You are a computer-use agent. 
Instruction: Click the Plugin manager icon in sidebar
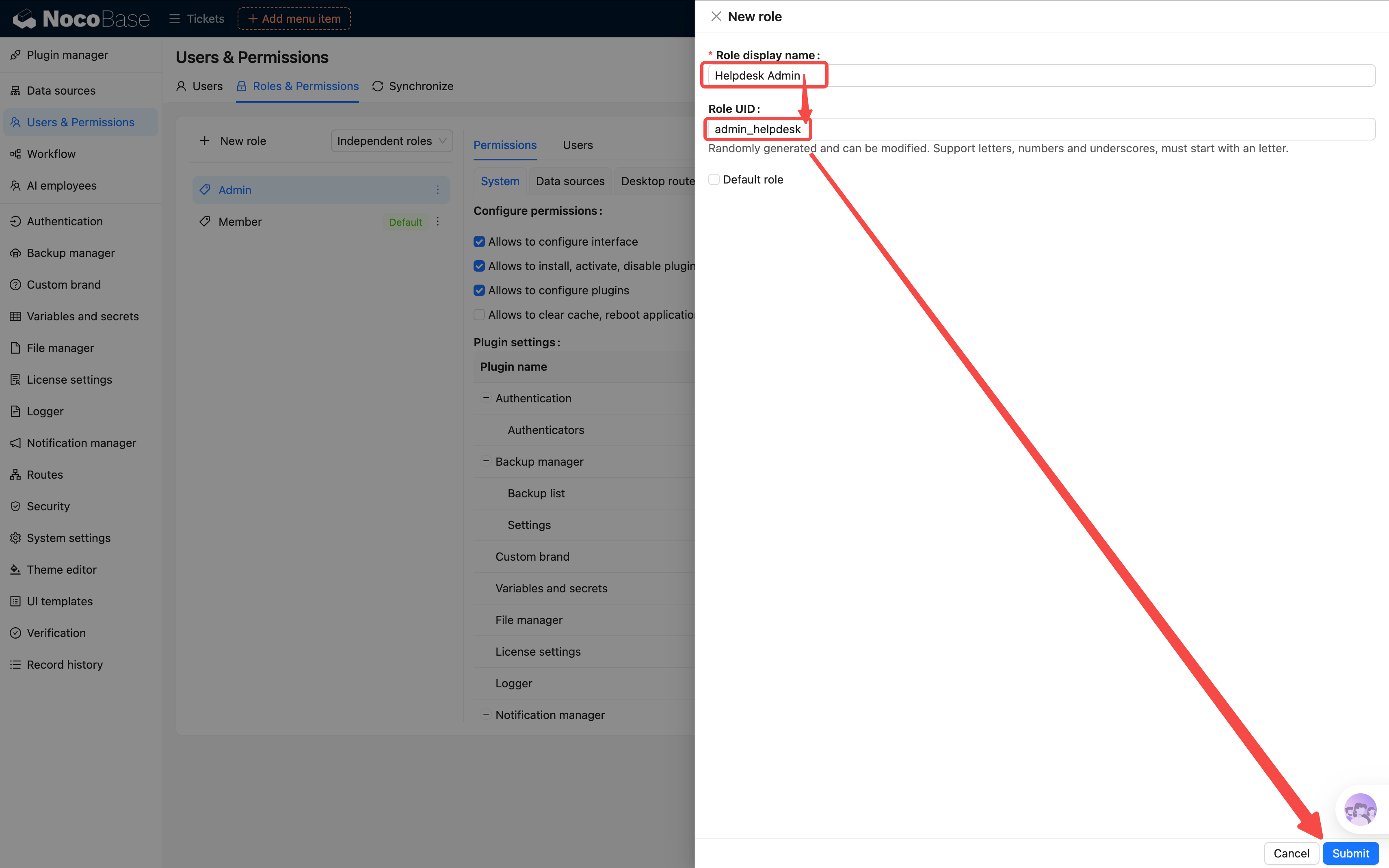15,55
